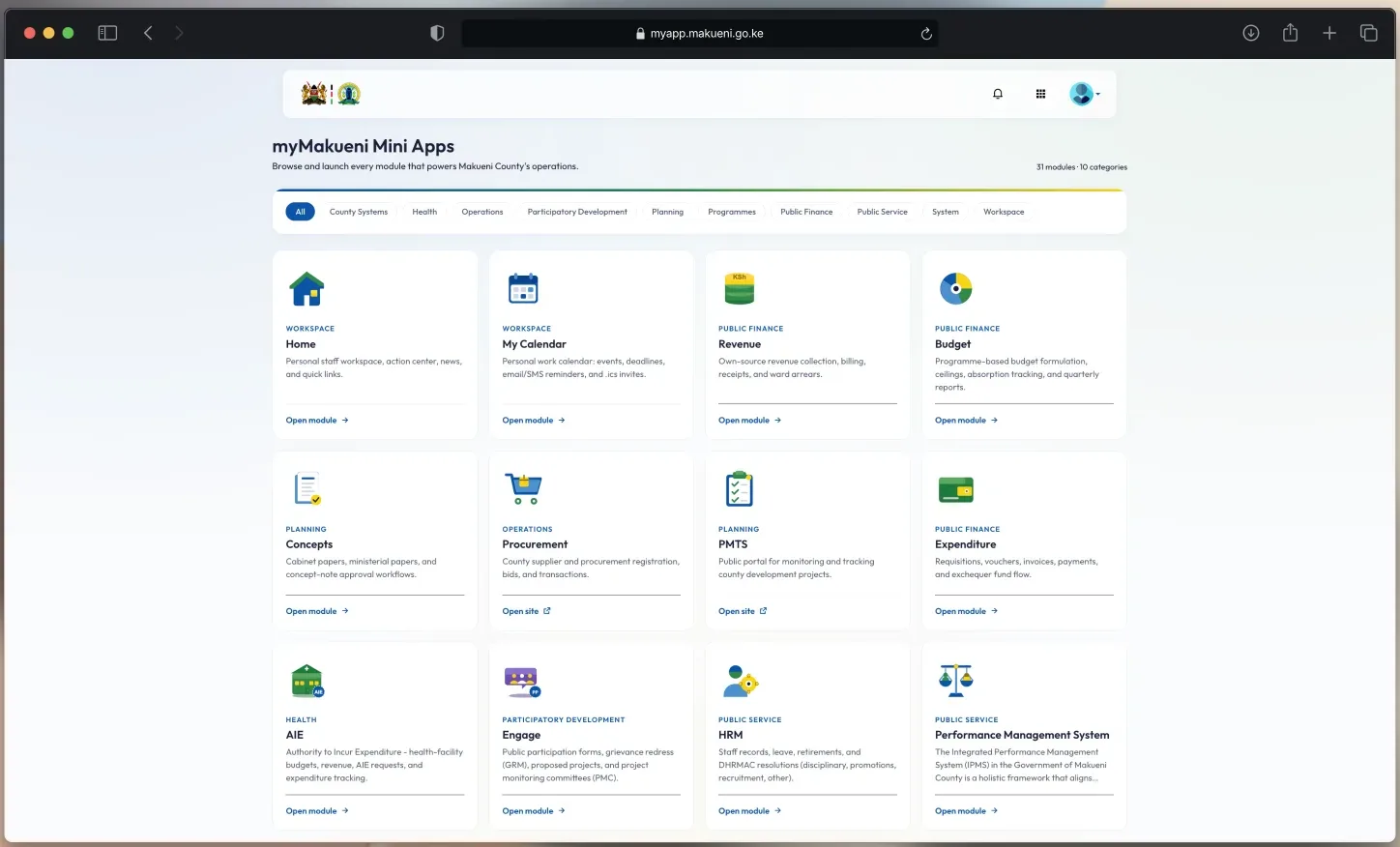
Task: Click the Procurement shopping cart icon
Action: click(523, 489)
